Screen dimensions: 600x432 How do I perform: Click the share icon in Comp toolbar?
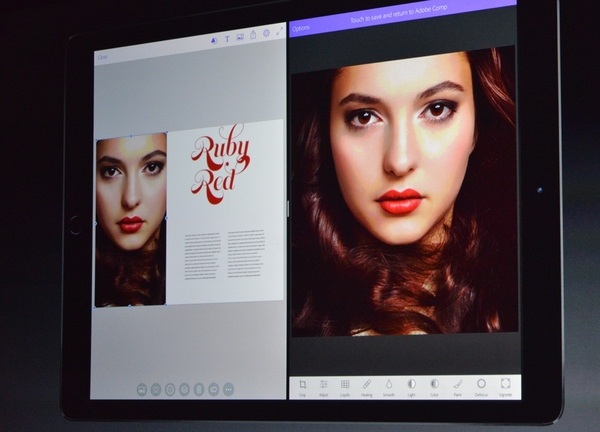(253, 36)
